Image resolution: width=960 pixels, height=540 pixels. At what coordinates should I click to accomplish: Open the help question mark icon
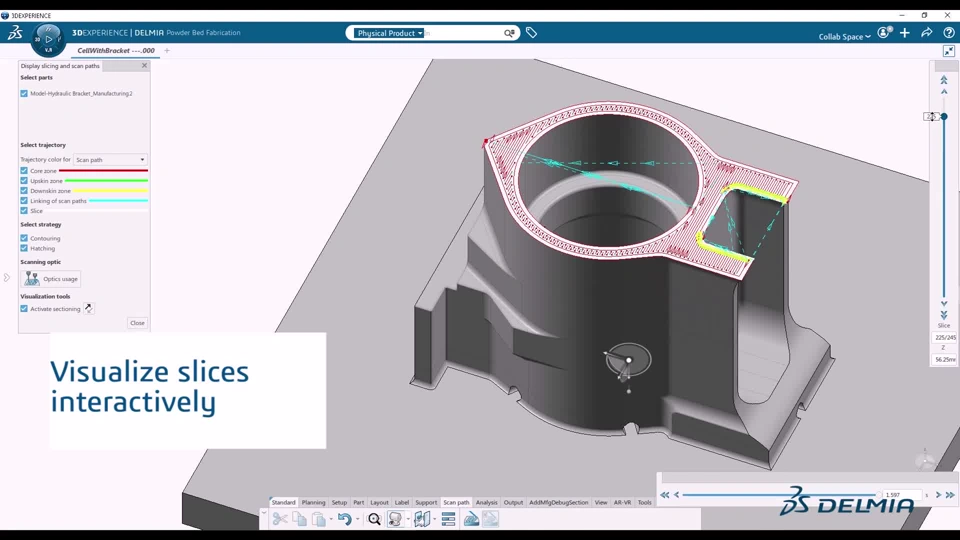pyautogui.click(x=948, y=33)
